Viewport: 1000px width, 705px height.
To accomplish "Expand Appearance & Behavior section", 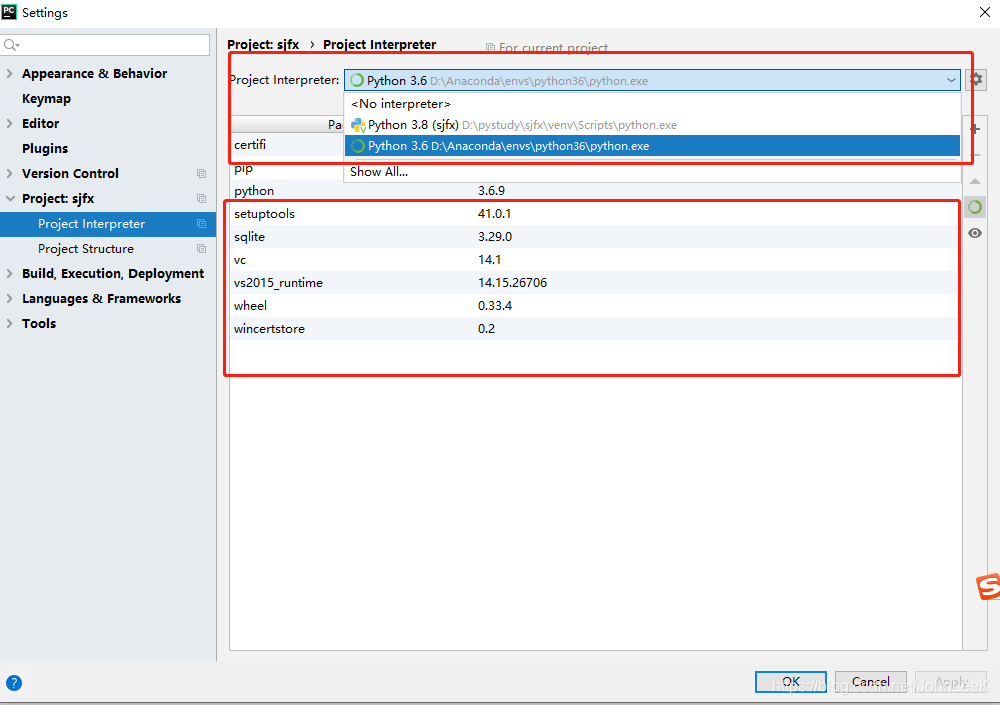I will [x=10, y=73].
